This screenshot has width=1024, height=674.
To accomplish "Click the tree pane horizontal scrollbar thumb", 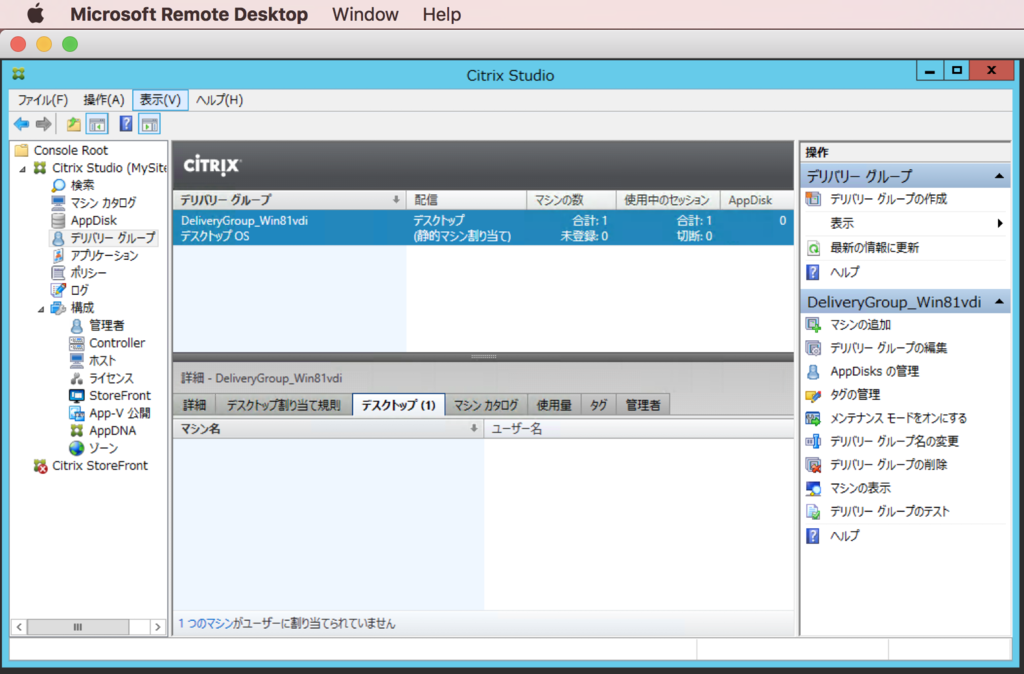I will 78,627.
